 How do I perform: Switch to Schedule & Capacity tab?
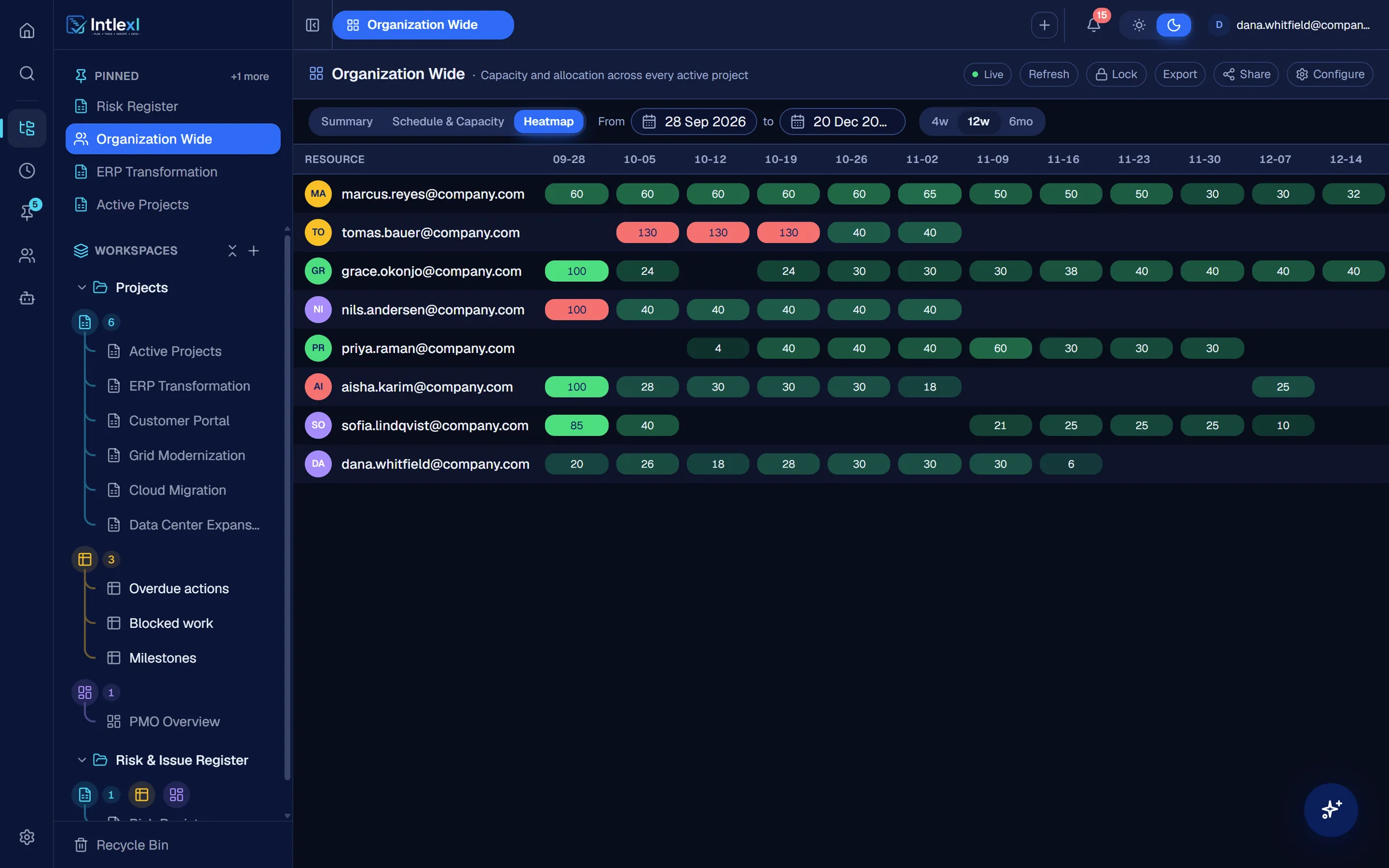pyautogui.click(x=448, y=122)
